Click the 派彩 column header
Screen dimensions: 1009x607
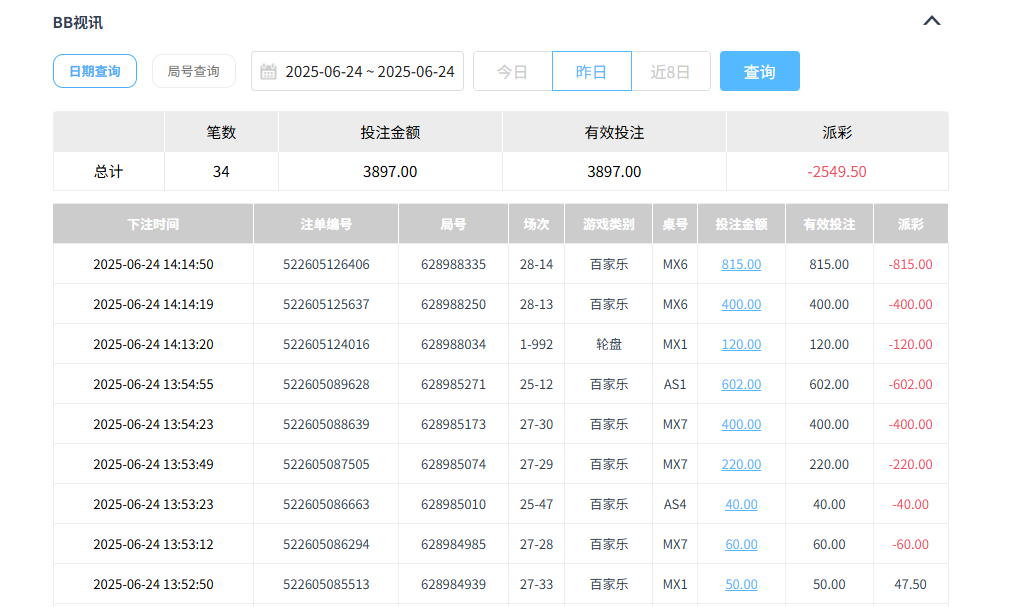[x=911, y=223]
